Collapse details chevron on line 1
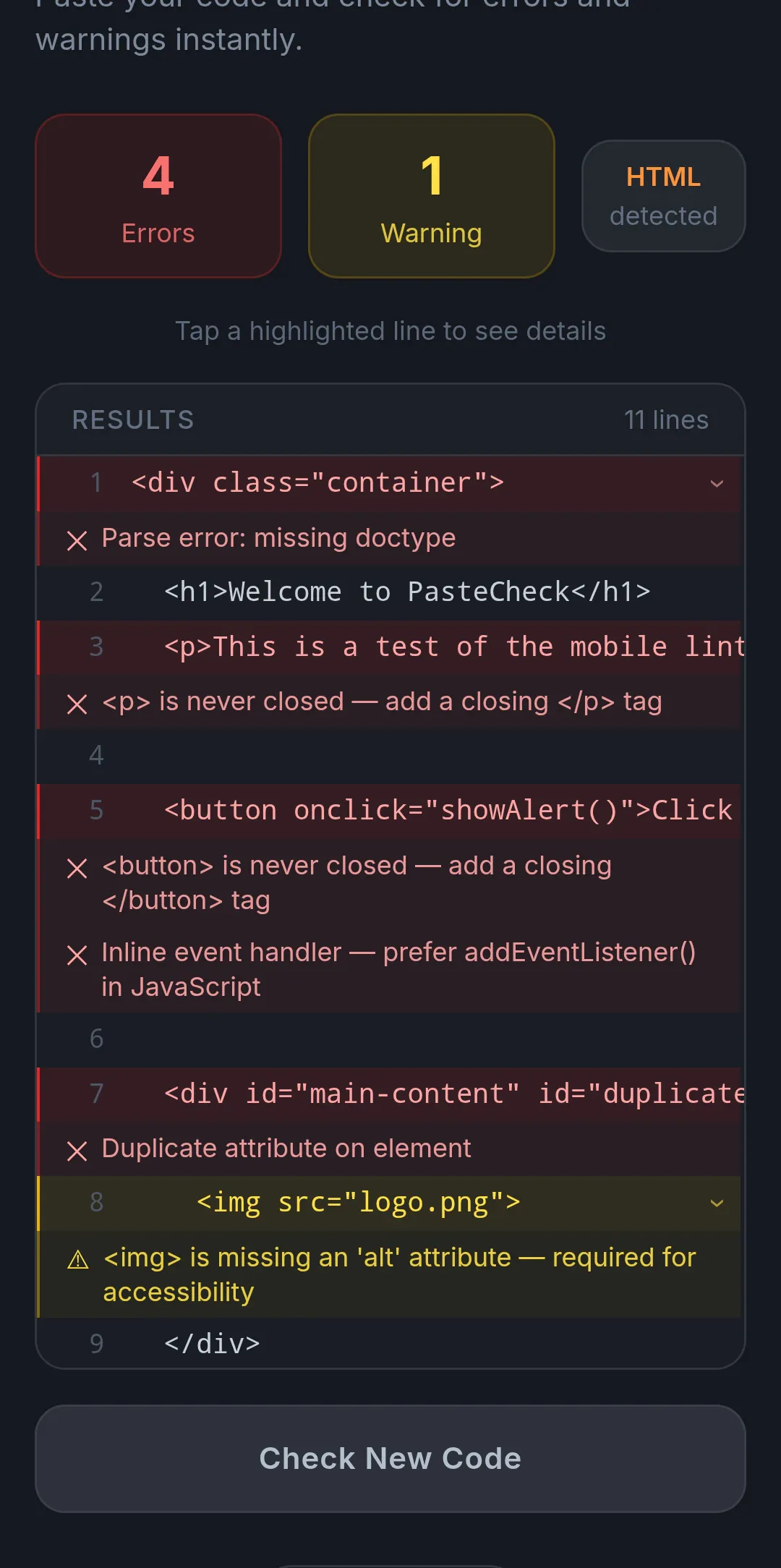This screenshot has width=781, height=1568. 717,484
